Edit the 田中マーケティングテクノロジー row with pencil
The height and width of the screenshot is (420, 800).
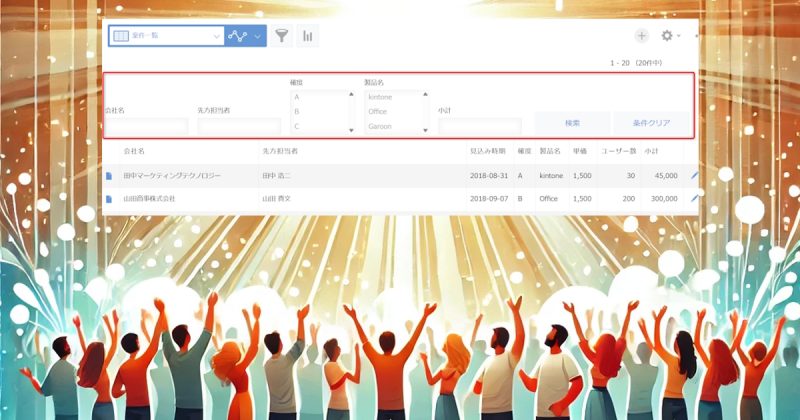click(x=694, y=176)
